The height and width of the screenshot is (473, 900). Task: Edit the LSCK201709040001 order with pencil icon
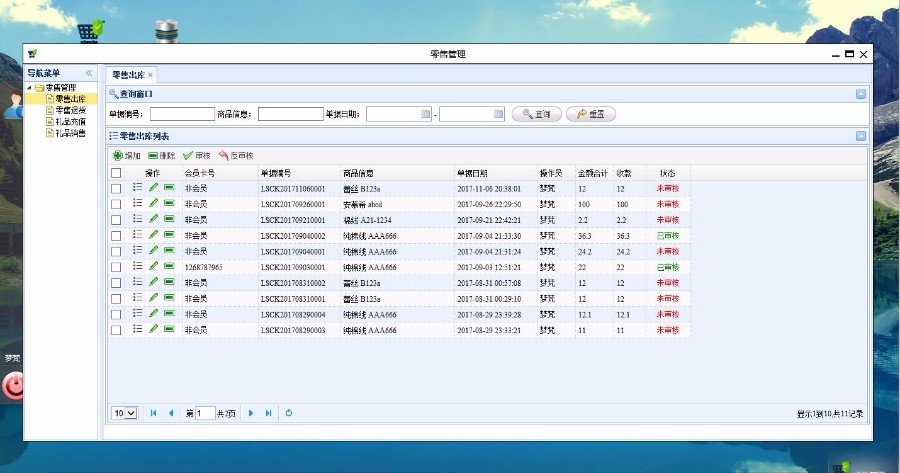tap(153, 250)
